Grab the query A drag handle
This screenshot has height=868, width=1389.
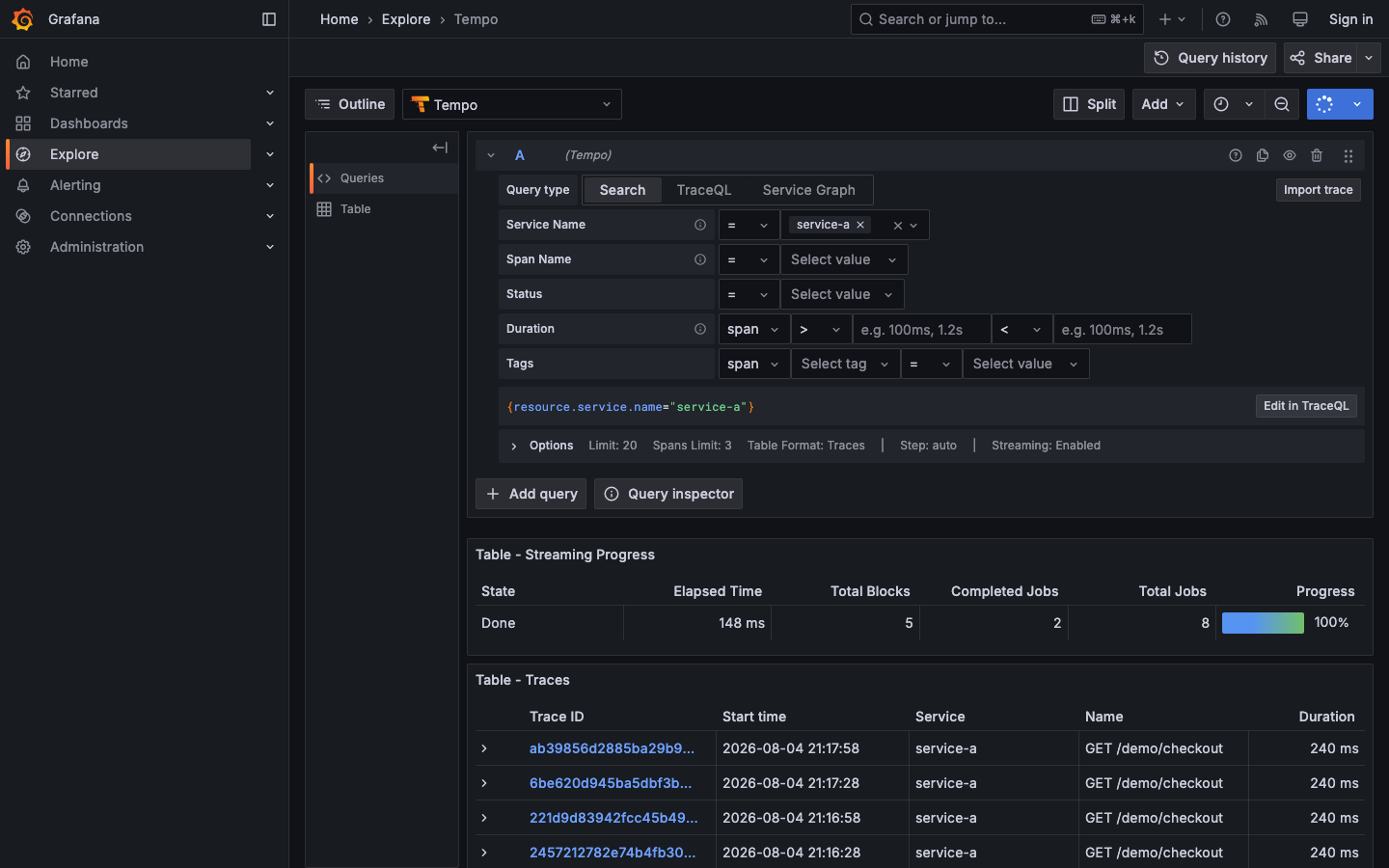coord(1348,155)
